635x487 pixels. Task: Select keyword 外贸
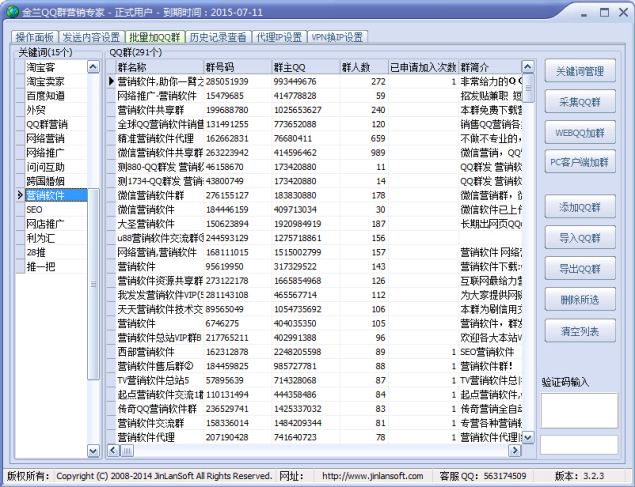tap(56, 110)
